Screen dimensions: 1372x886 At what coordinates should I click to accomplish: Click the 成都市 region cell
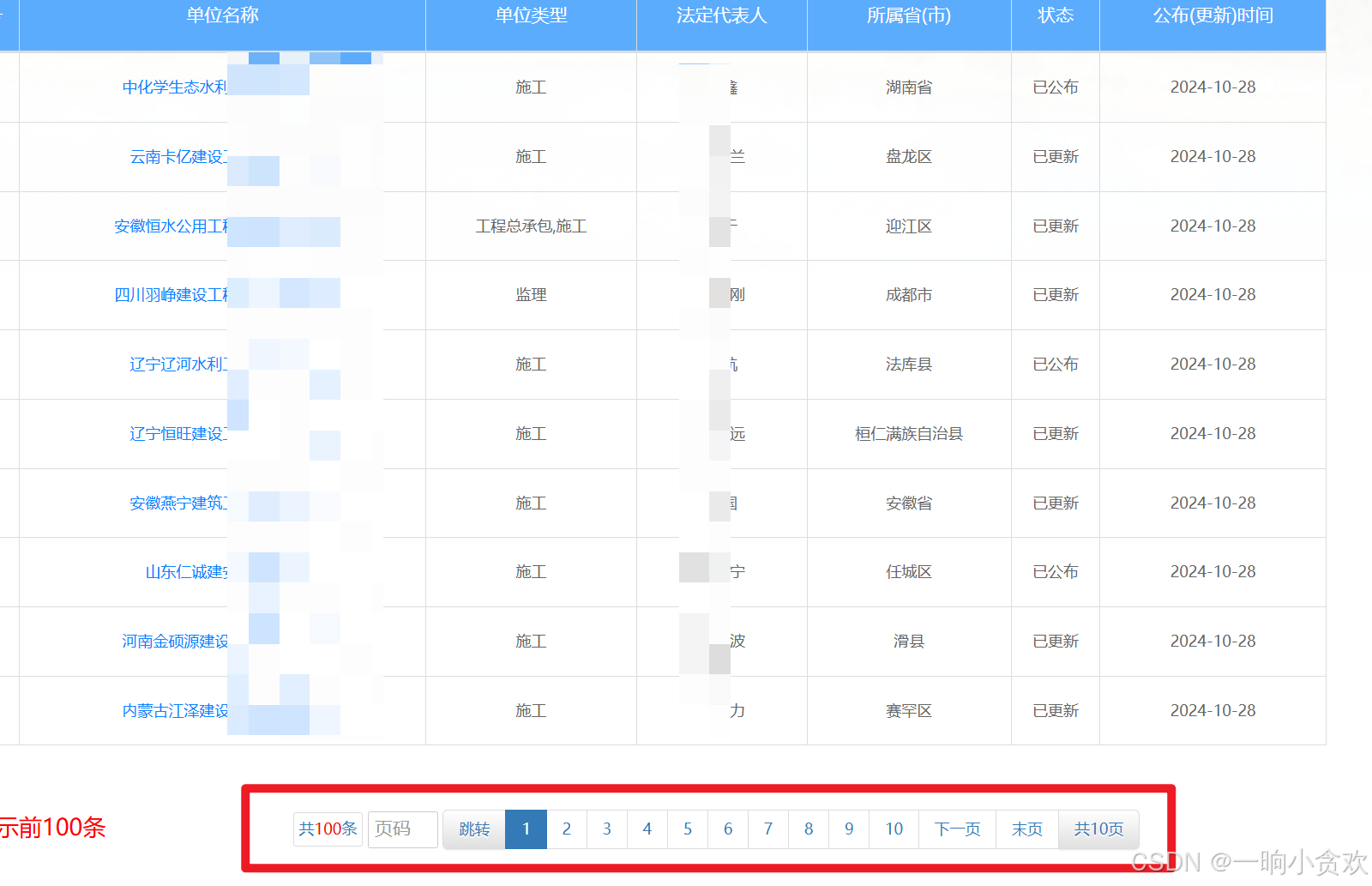coord(909,295)
